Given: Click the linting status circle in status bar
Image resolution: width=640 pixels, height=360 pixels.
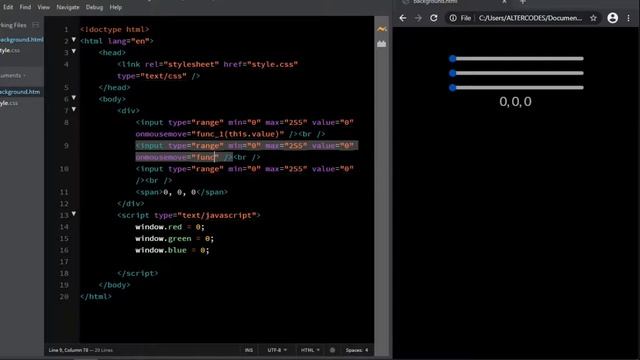Looking at the screenshot, I should pos(332,350).
